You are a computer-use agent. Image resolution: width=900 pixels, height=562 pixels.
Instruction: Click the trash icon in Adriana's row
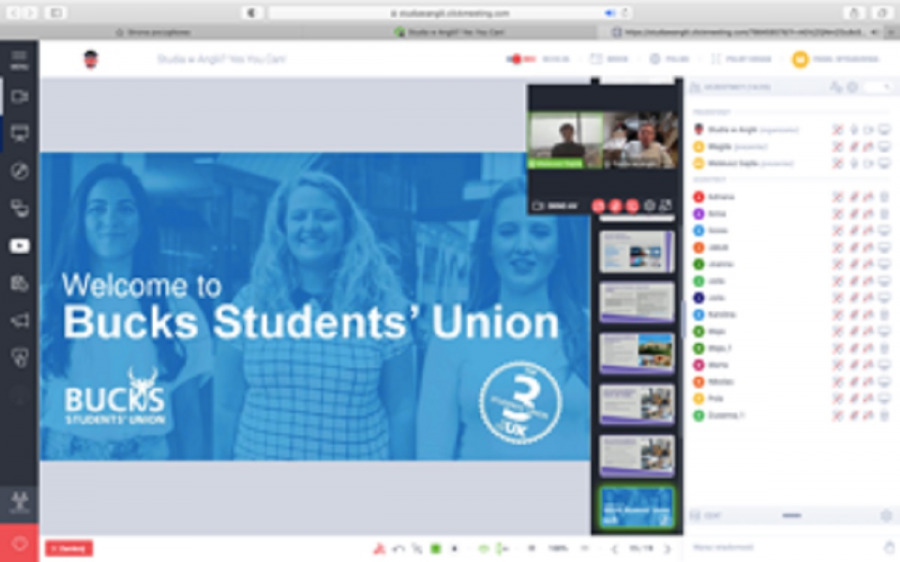click(885, 197)
